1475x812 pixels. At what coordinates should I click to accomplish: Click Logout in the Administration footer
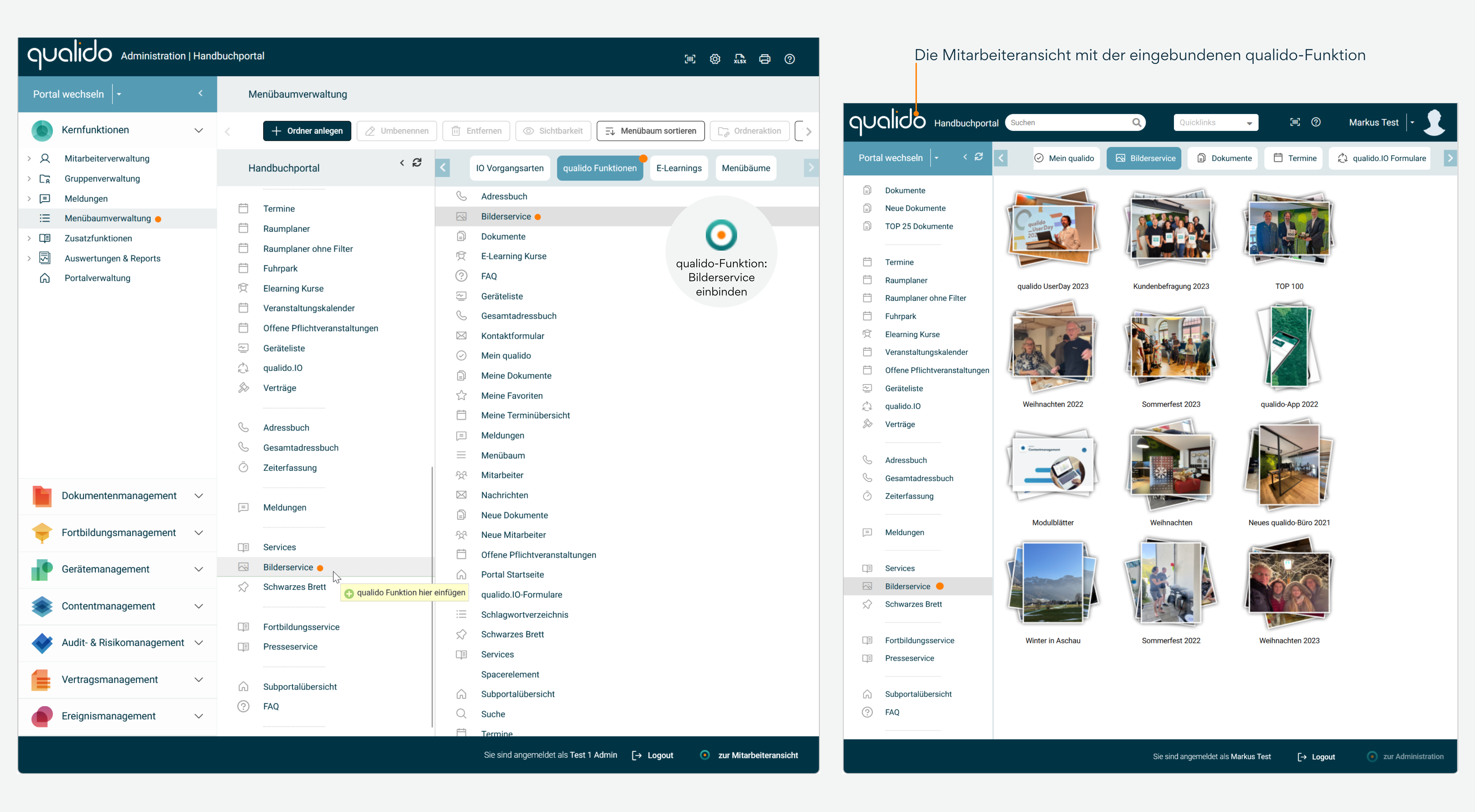652,755
